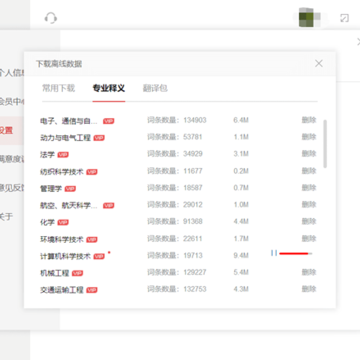Switch to the 常用下载 tab

[58, 88]
